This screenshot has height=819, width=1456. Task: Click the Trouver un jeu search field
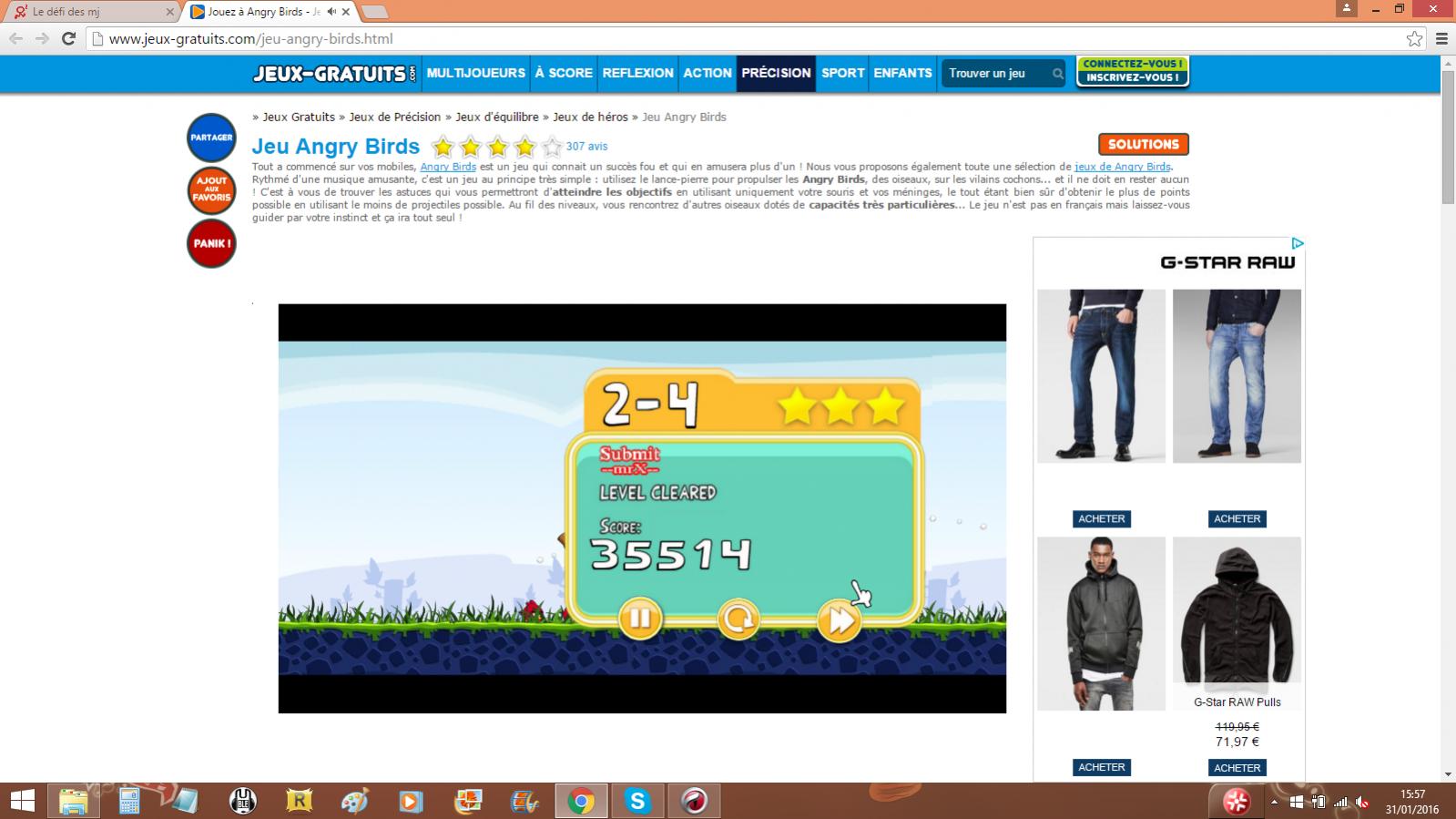click(997, 73)
